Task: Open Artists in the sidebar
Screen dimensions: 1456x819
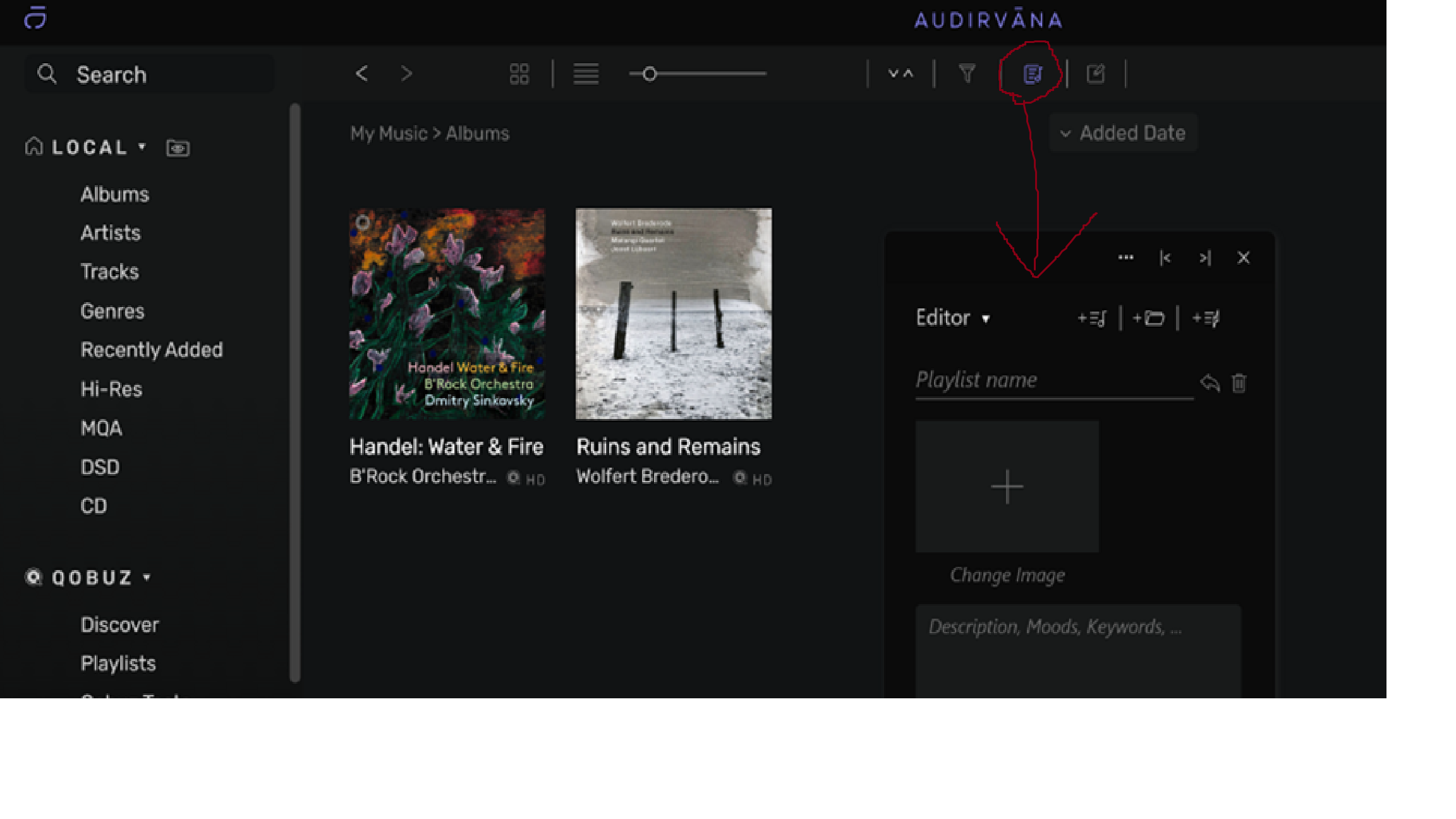Action: click(111, 233)
